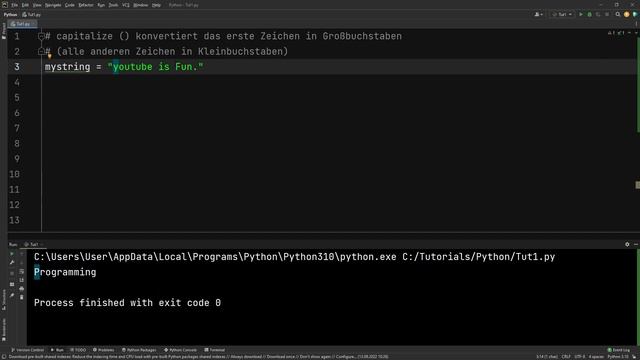
Task: Open the VCS menu
Action: 126,5
